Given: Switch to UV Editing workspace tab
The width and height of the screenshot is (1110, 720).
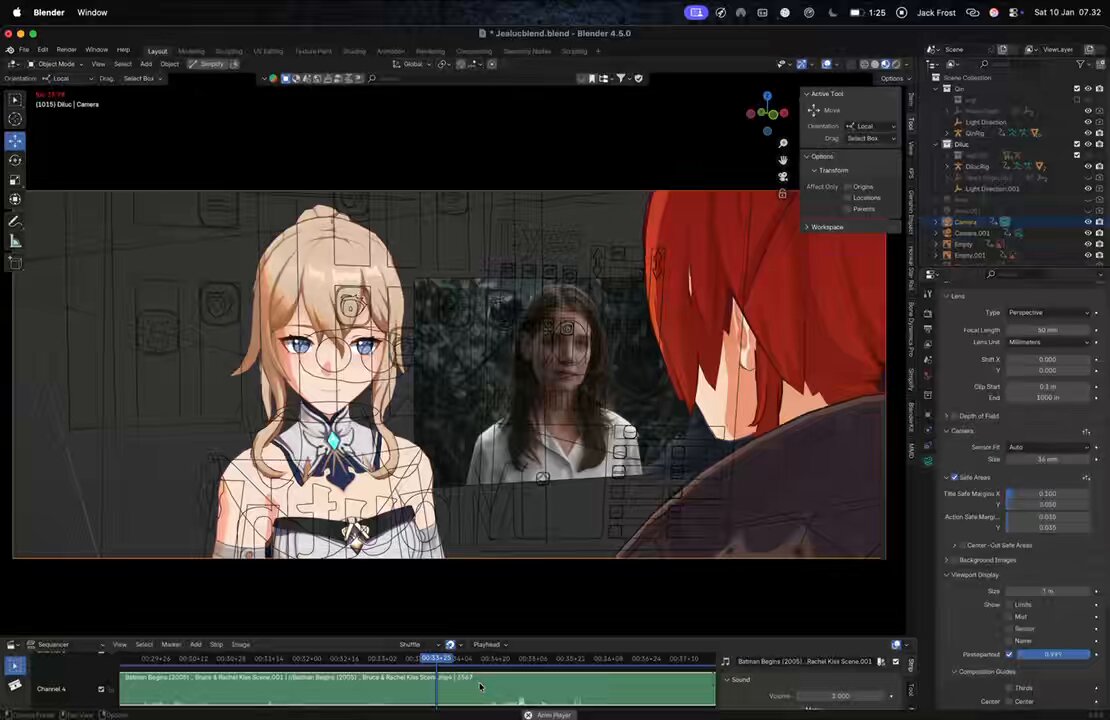Looking at the screenshot, I should point(268,51).
